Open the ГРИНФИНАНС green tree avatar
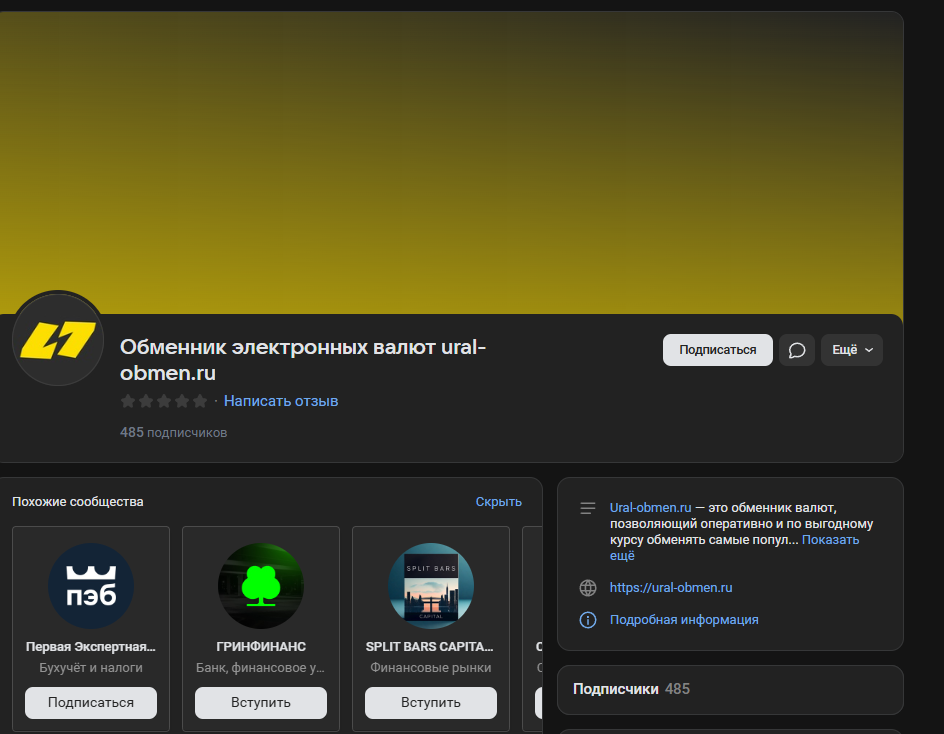Screen dimensions: 944x734 tap(261, 586)
